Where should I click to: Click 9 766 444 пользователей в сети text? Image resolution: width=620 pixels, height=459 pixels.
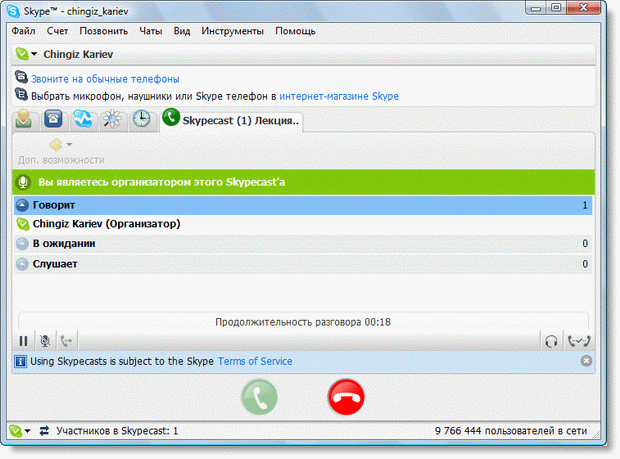[511, 431]
